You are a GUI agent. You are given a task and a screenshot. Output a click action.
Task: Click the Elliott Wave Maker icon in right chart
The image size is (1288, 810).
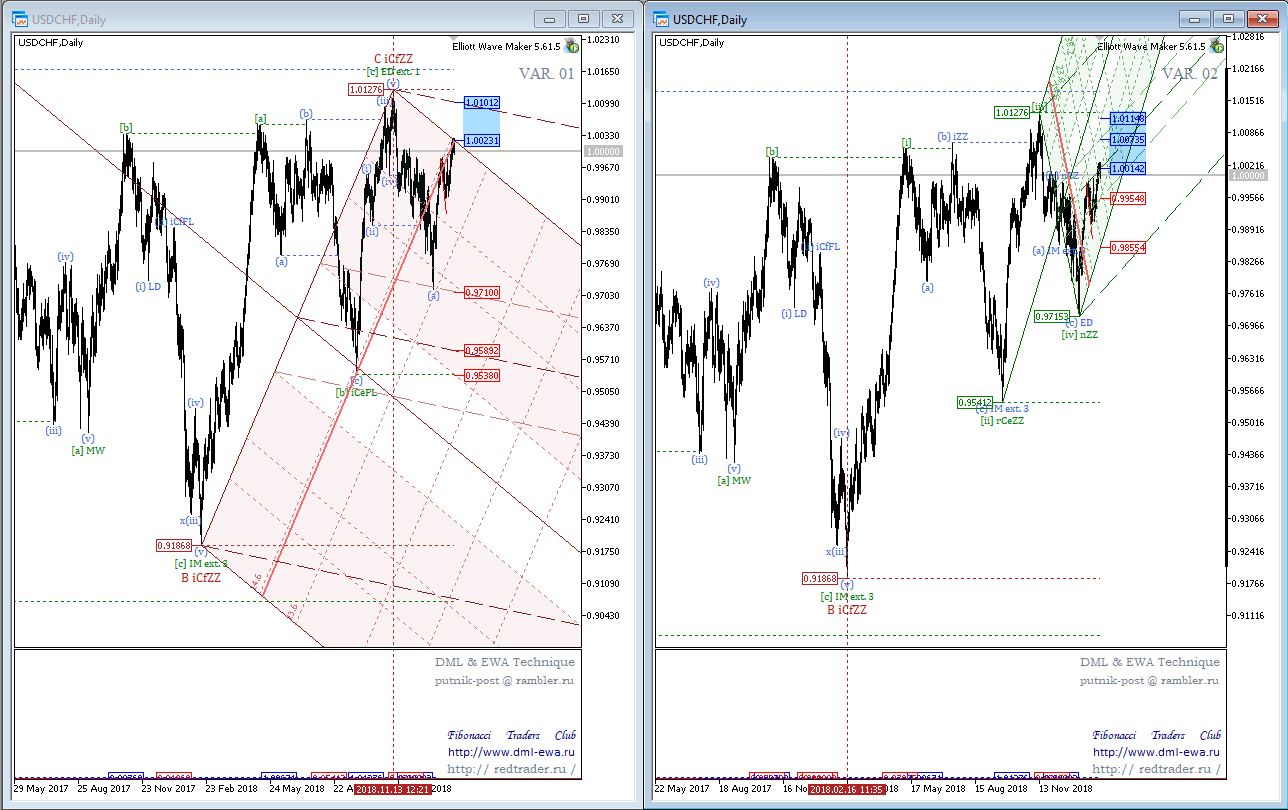click(1216, 45)
